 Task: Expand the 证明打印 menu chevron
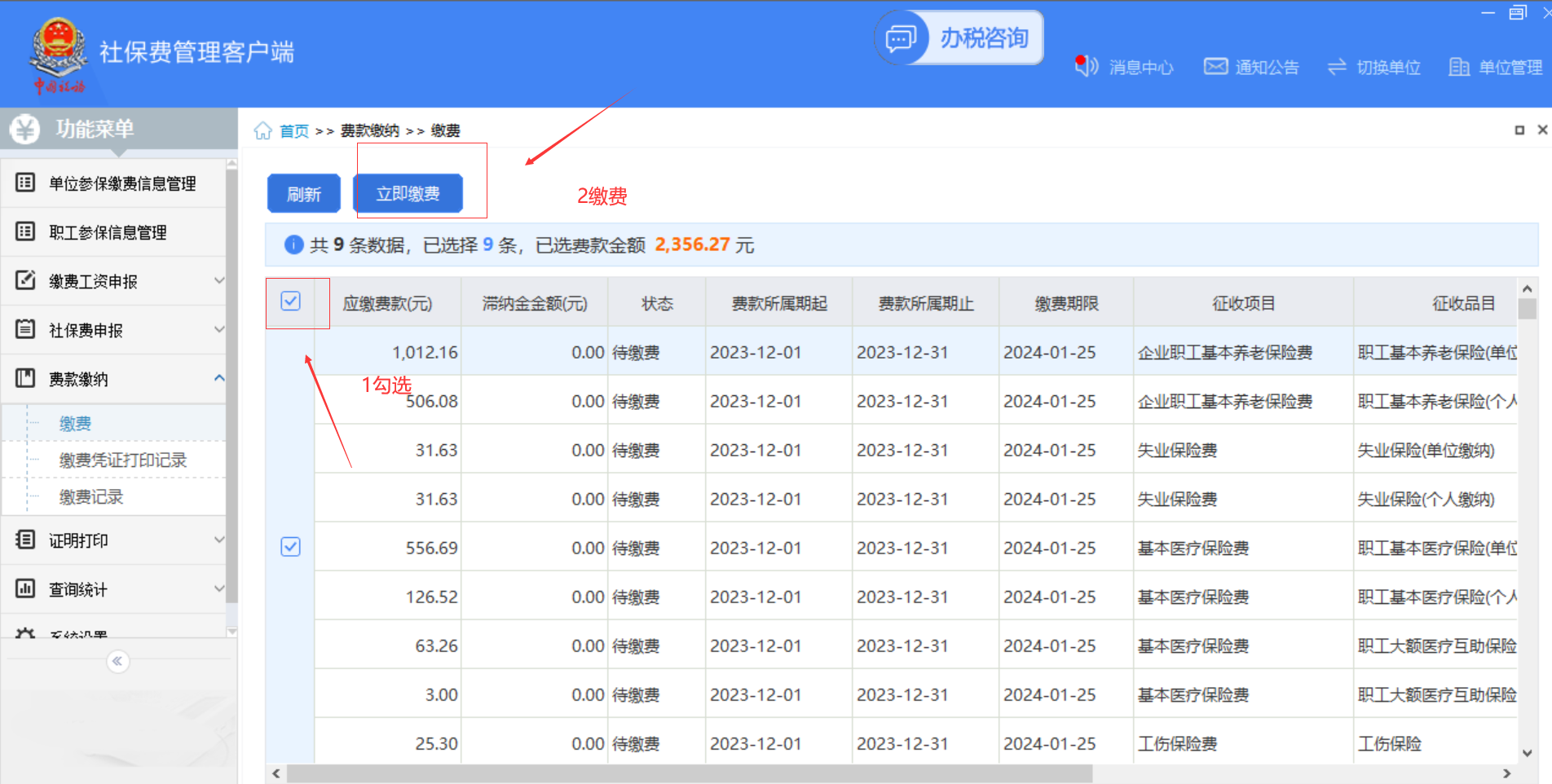[218, 540]
